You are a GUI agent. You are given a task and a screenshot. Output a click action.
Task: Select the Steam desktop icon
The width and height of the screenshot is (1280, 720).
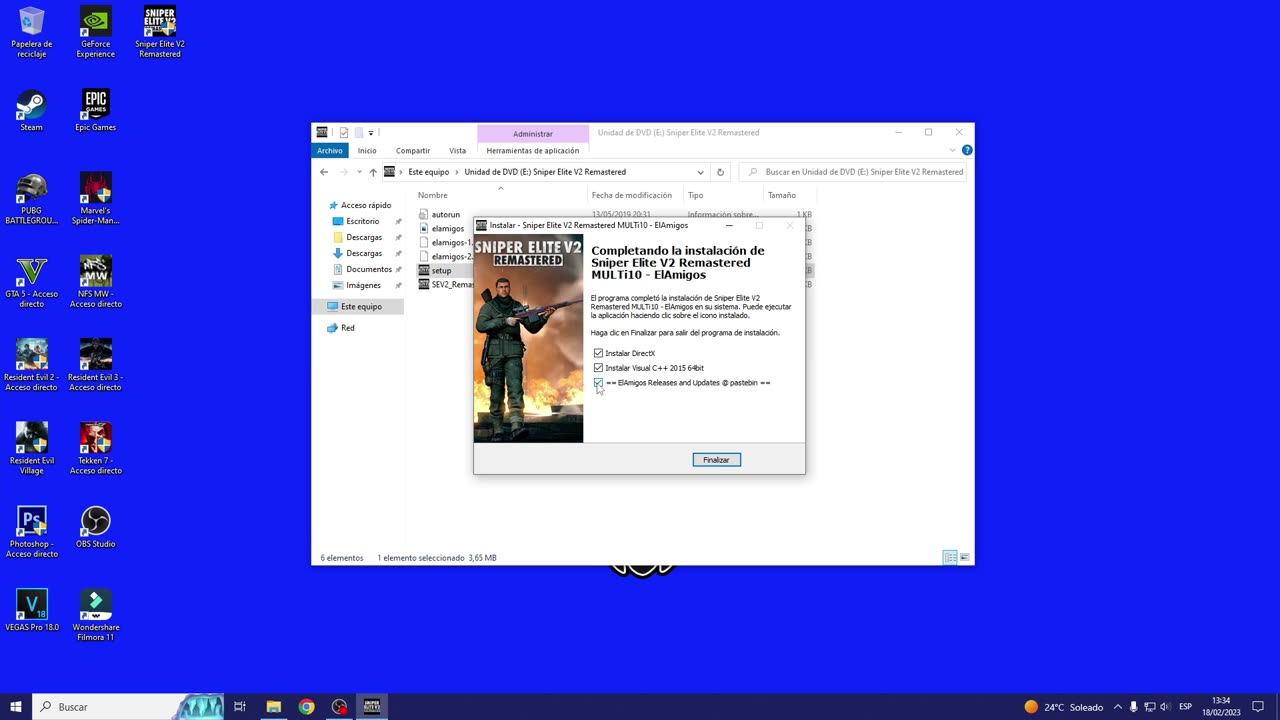32,111
